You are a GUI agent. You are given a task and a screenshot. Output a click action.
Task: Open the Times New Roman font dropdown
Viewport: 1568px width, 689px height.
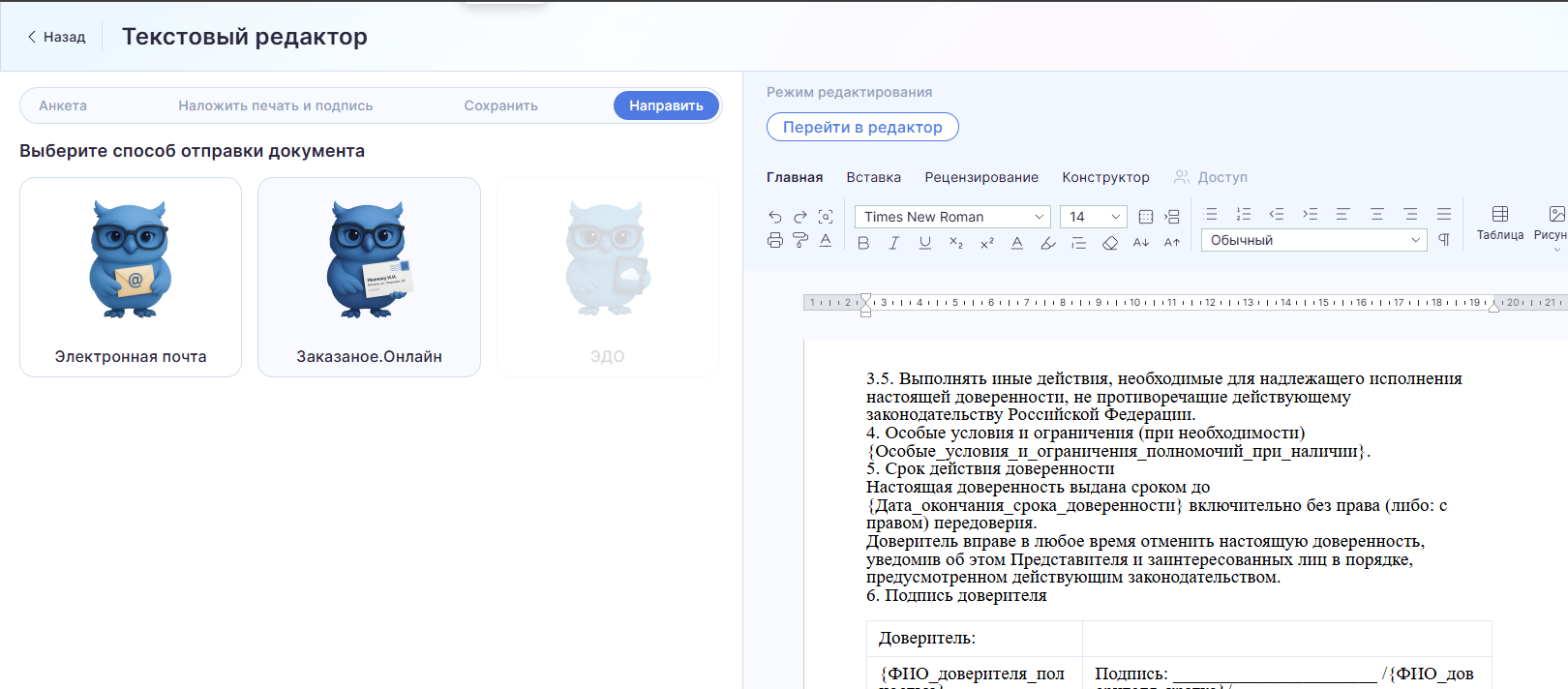(952, 217)
